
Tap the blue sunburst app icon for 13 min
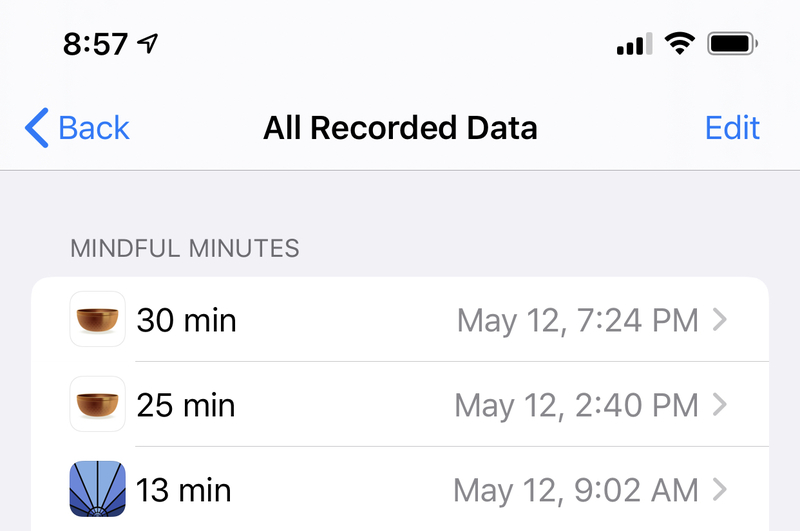click(x=97, y=489)
